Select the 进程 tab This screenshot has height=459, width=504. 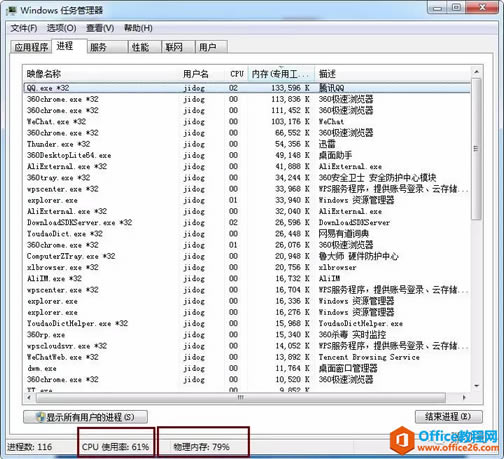click(x=69, y=46)
